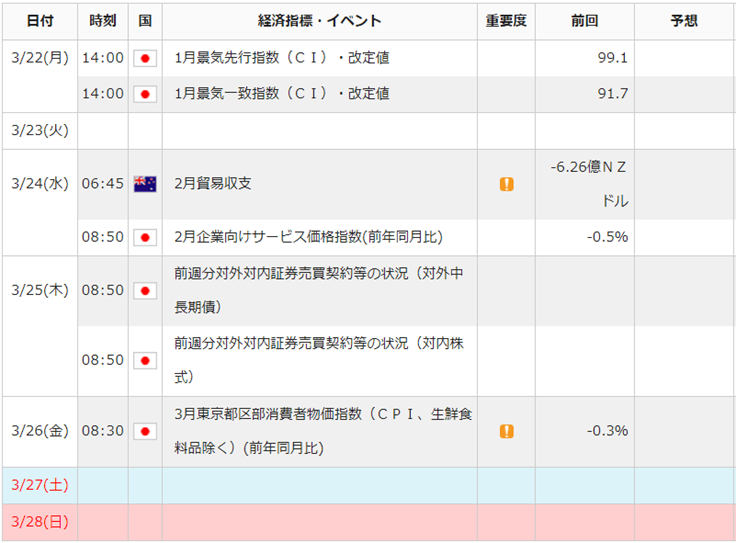The image size is (736, 543).
Task: Click Japan flag for 東京都区部消費者物価指数 row
Action: tap(145, 431)
